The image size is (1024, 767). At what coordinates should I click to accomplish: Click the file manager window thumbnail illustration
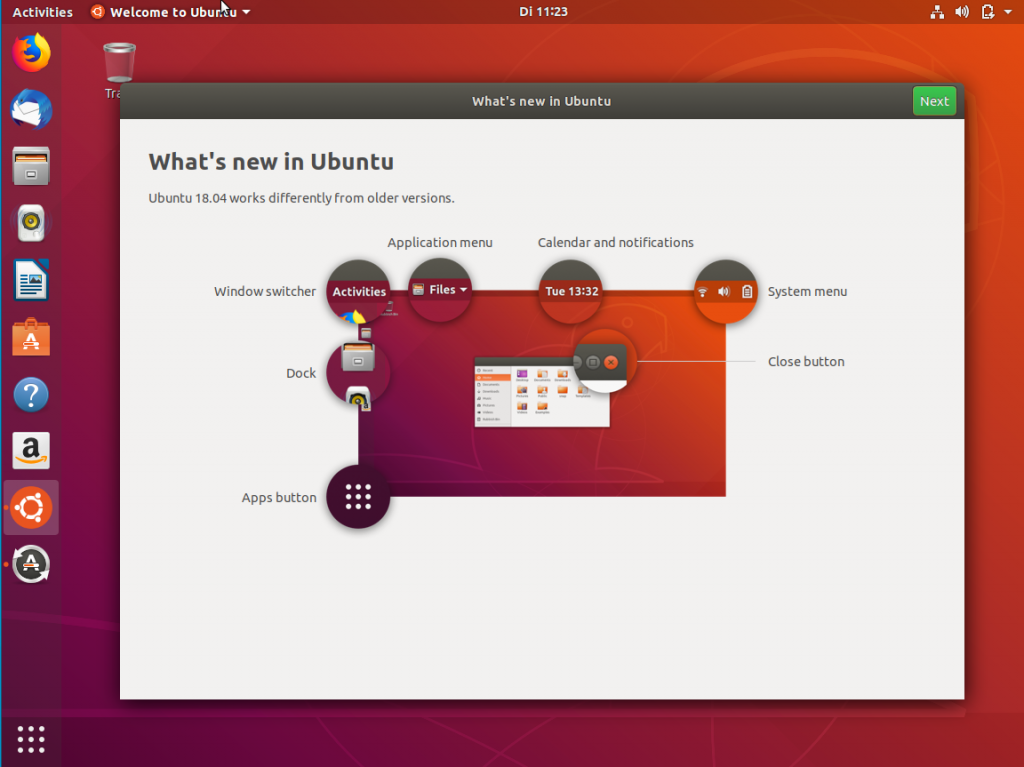click(x=542, y=392)
